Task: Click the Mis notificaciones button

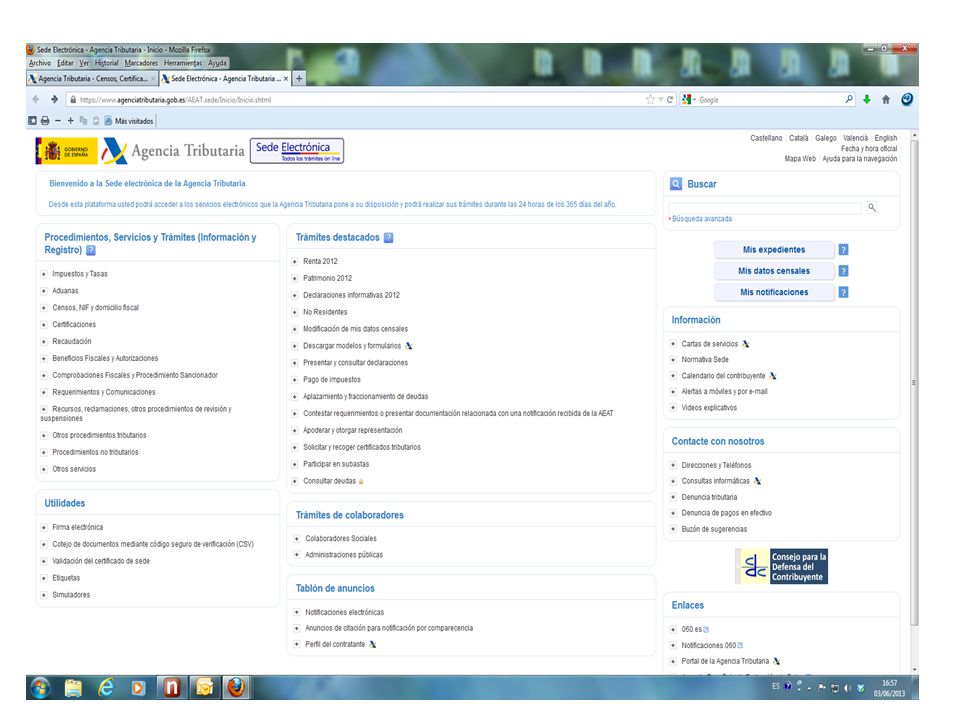Action: [x=774, y=292]
